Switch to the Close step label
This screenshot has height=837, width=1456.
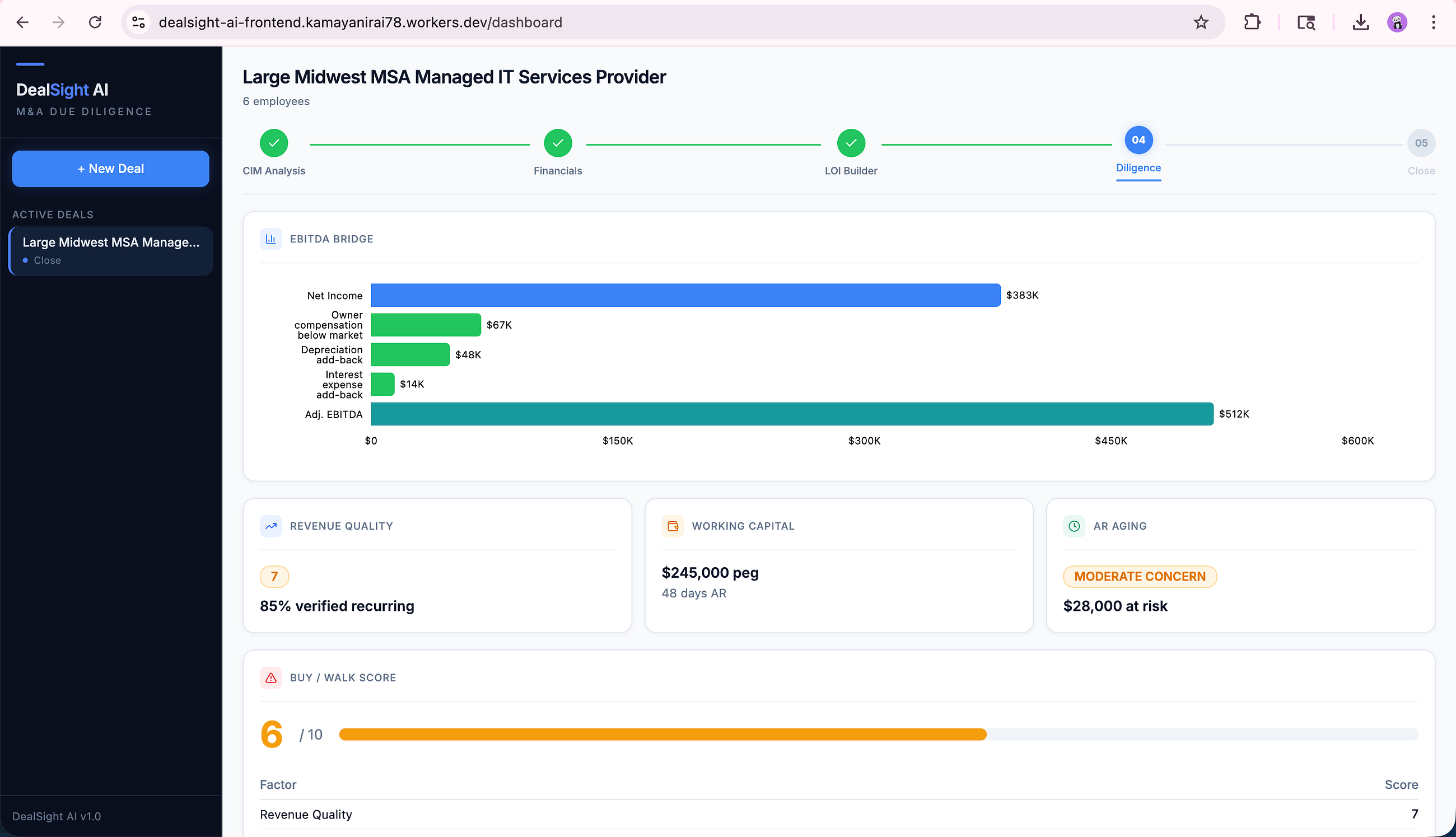(1421, 171)
